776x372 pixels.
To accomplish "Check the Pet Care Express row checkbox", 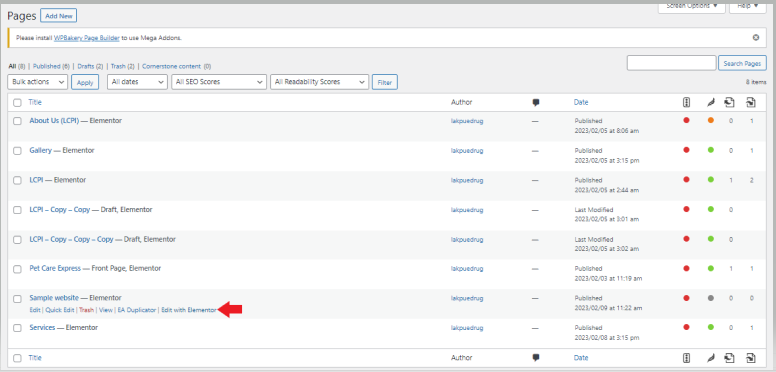I will pos(17,269).
